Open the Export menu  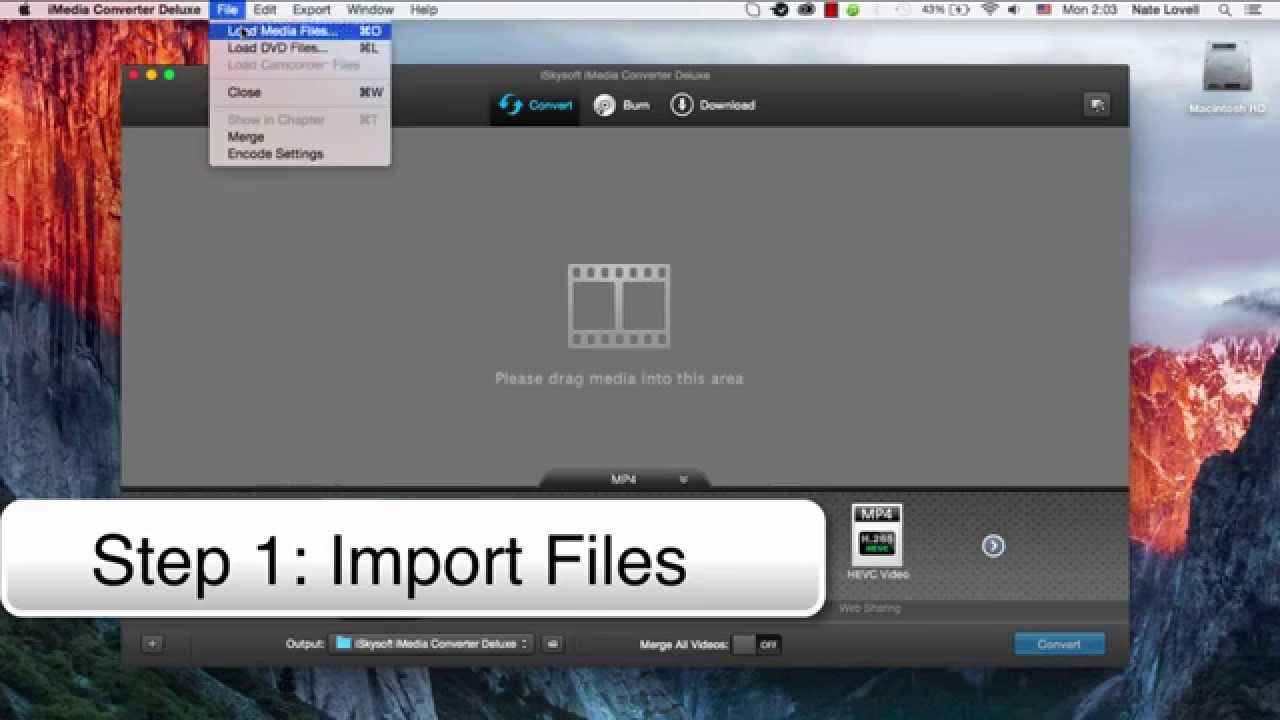tap(311, 9)
